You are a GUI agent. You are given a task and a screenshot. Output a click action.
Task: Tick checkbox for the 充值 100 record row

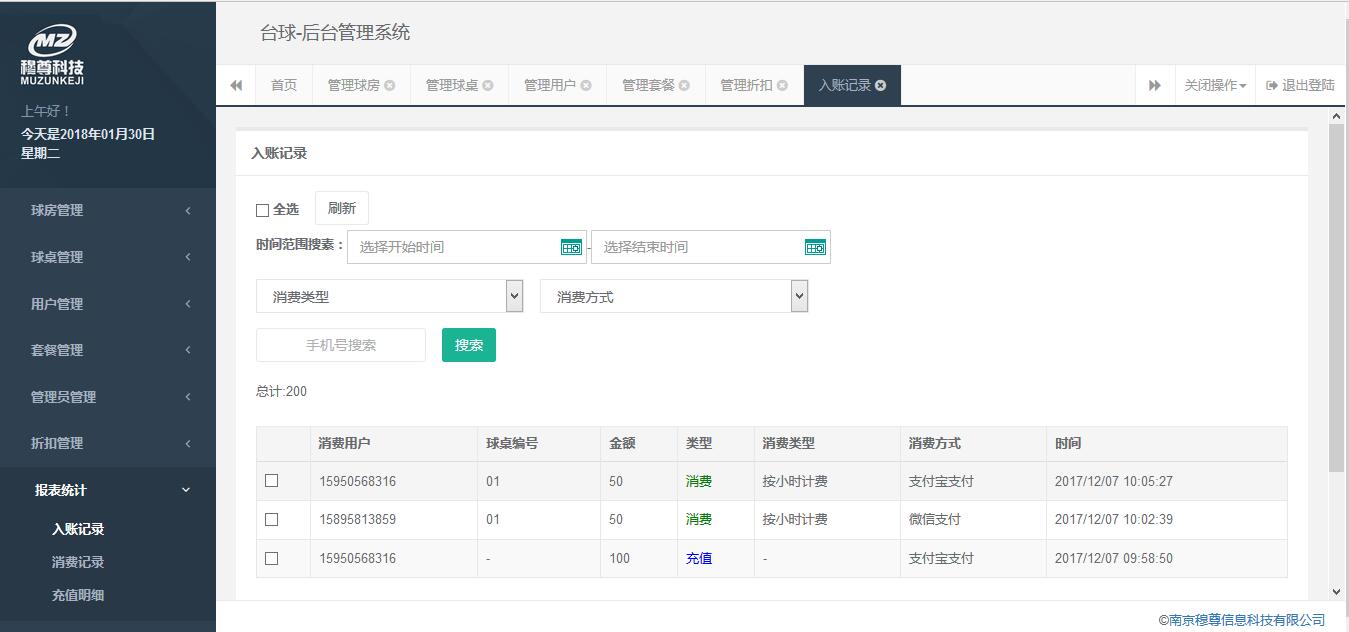coord(271,558)
